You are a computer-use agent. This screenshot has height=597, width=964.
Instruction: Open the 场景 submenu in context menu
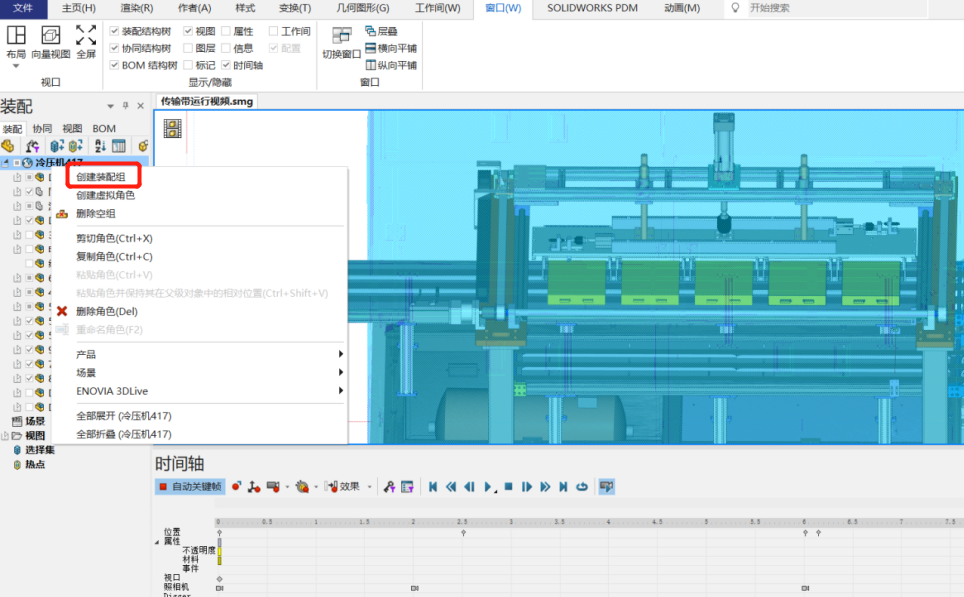tap(208, 373)
